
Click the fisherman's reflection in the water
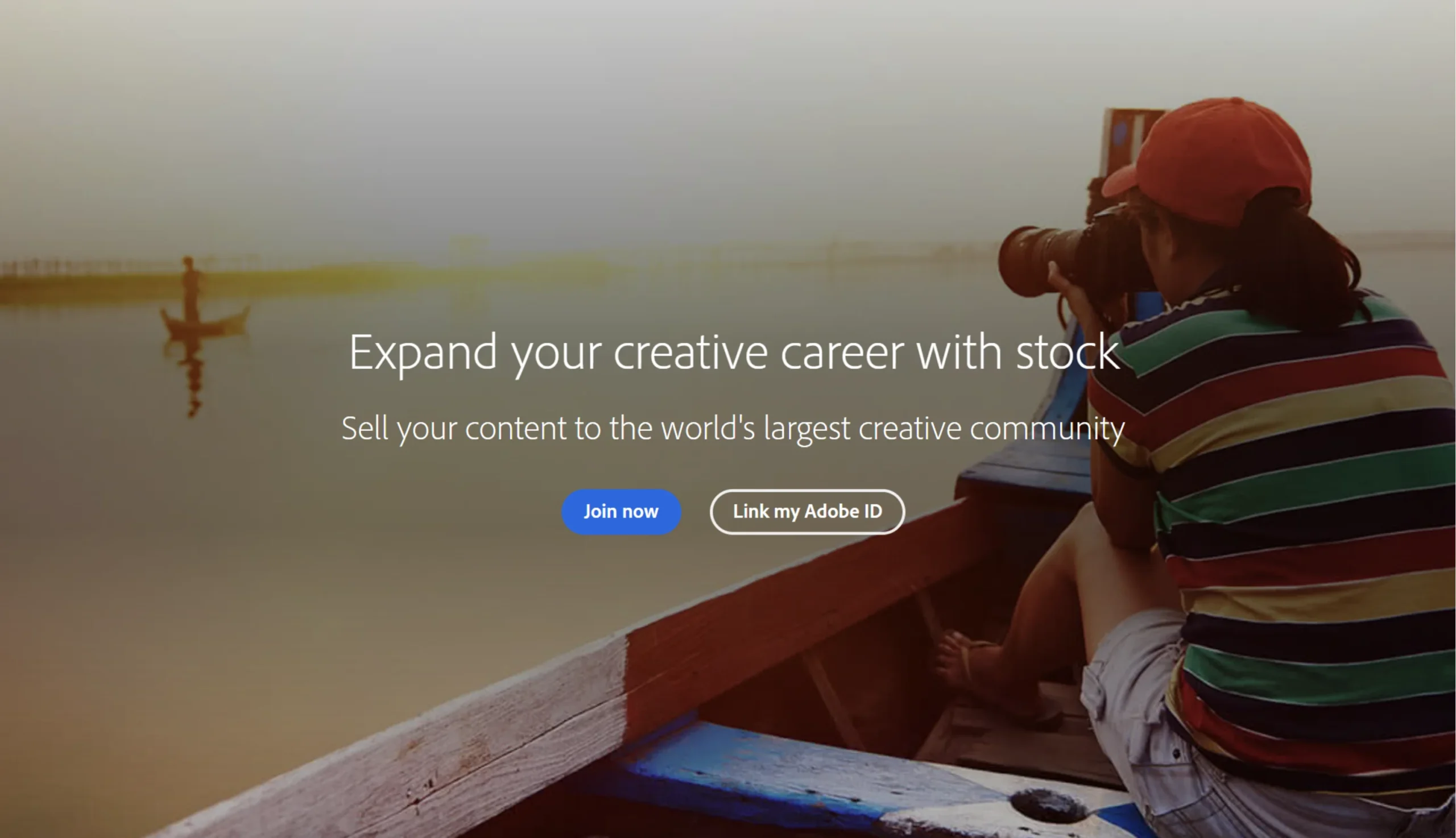[193, 374]
